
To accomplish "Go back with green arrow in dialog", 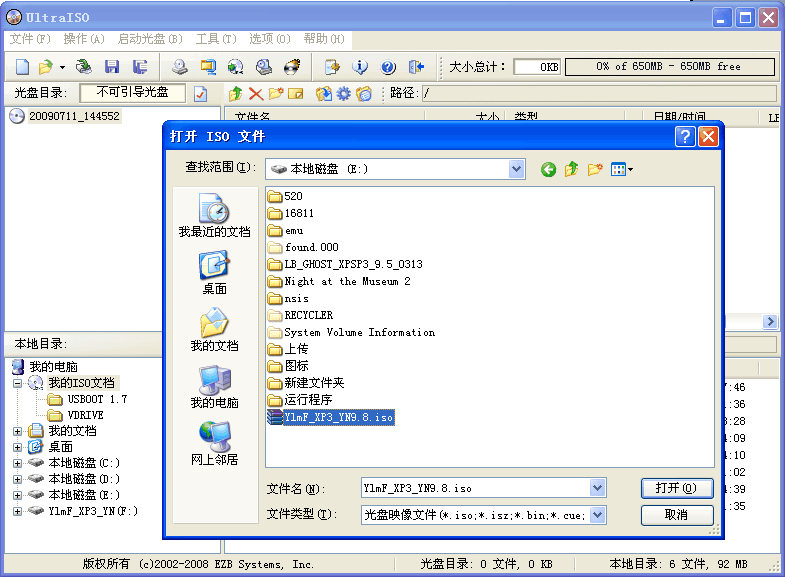I will 548,170.
